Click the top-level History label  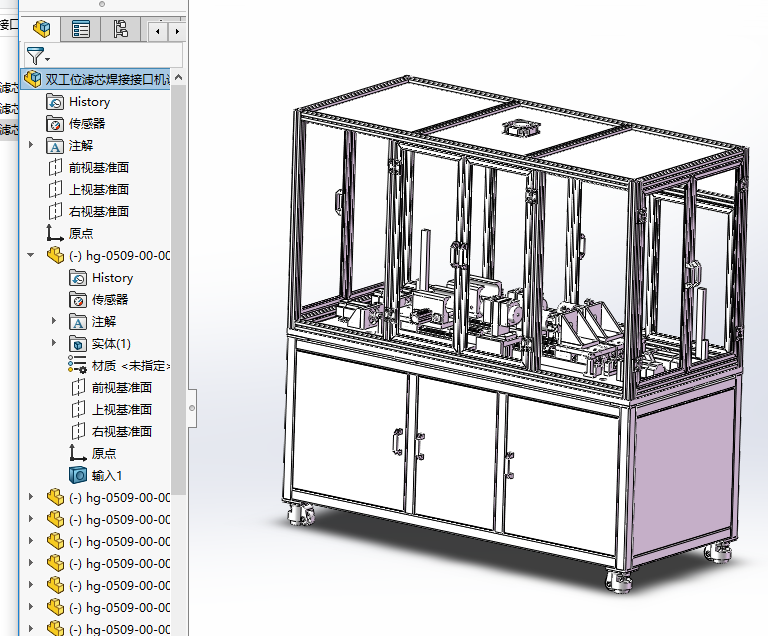90,102
